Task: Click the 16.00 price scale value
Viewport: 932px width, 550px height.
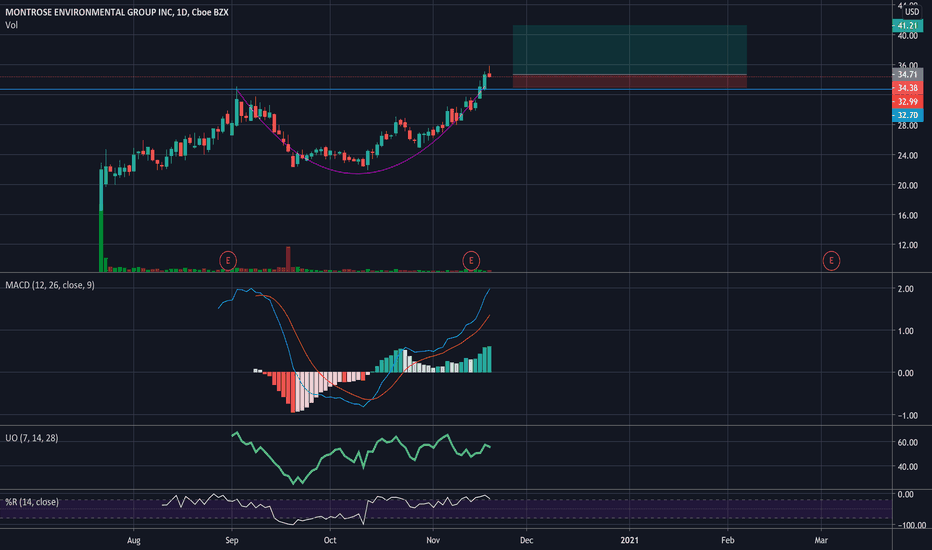Action: click(908, 215)
